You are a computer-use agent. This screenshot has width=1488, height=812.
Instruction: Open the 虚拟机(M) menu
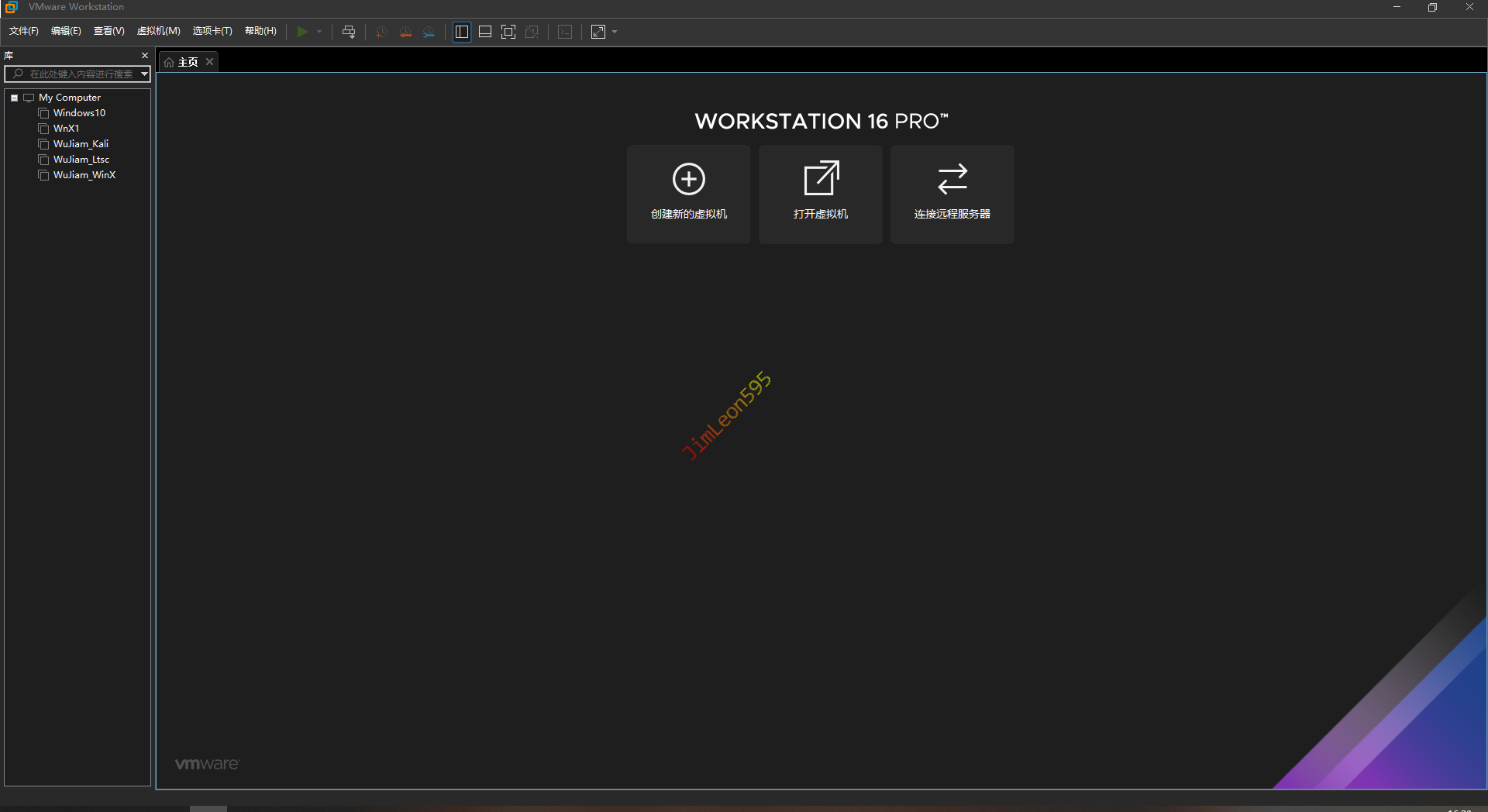click(x=158, y=31)
